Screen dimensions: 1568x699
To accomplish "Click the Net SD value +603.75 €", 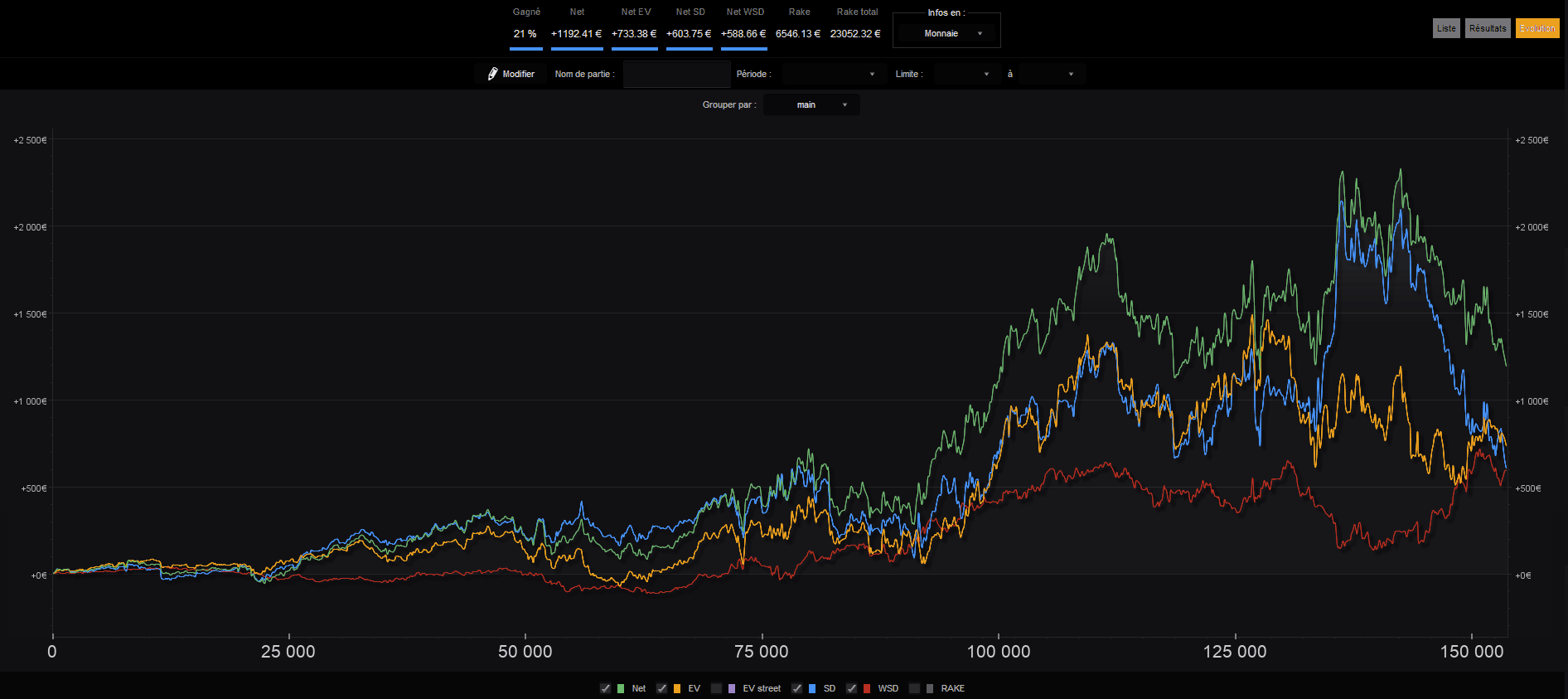I will tap(689, 34).
